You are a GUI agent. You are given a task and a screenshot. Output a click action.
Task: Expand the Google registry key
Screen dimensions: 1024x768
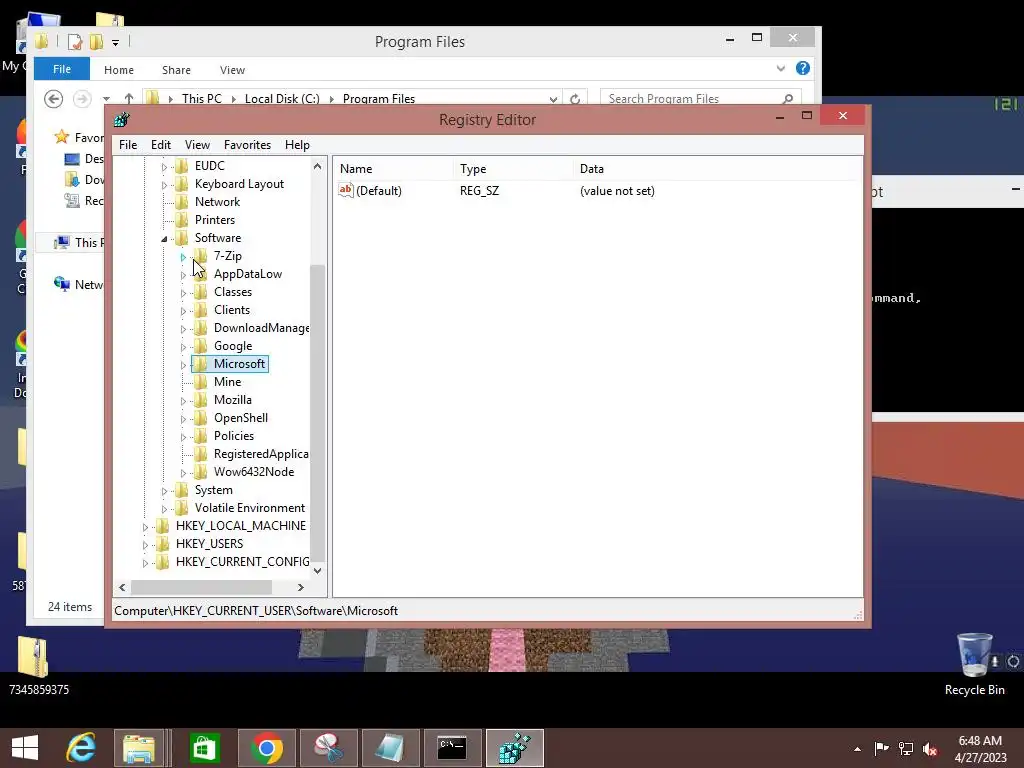pos(184,347)
